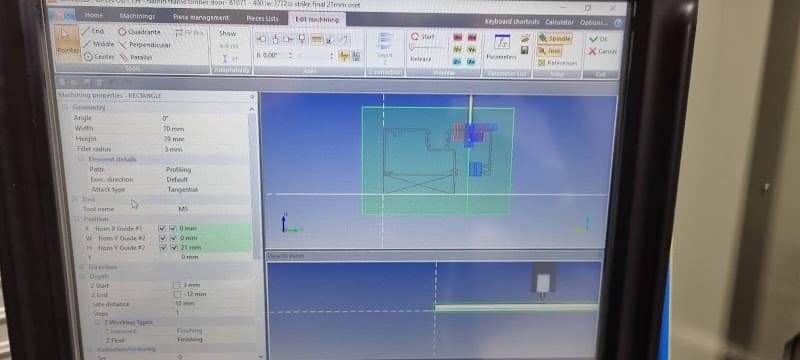Viewport: 800px width, 360px height.
Task: Click the first red alignment icon
Action: coord(261,39)
